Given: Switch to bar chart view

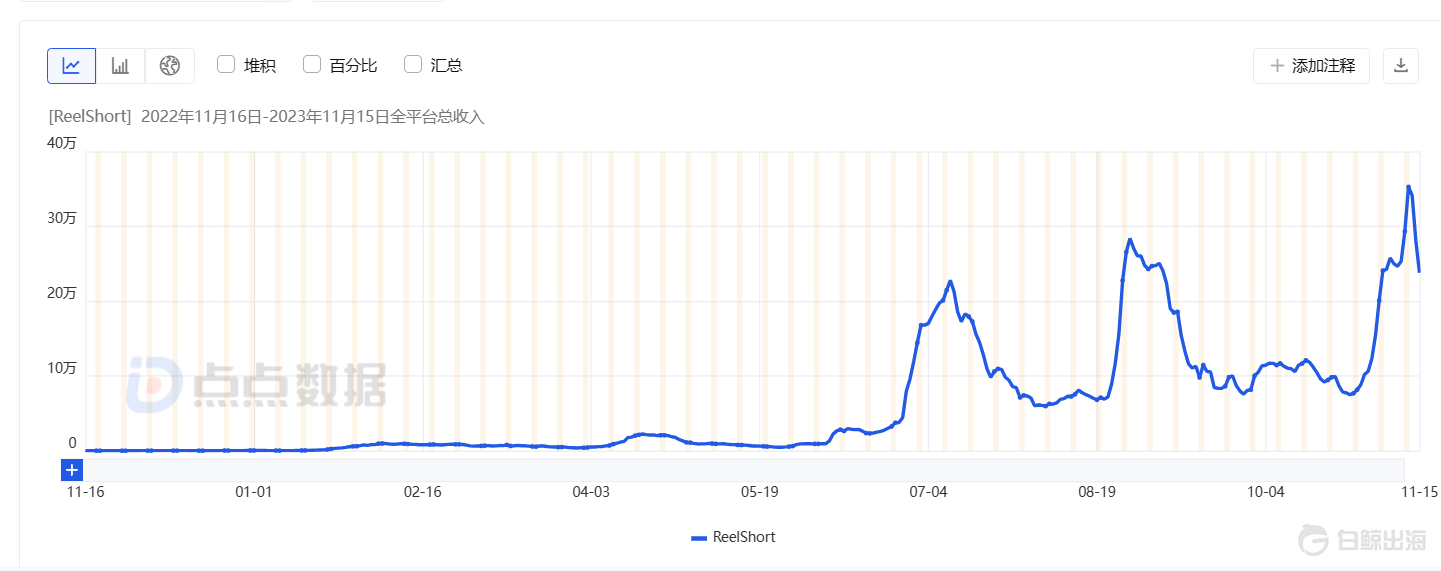Looking at the screenshot, I should 120,66.
